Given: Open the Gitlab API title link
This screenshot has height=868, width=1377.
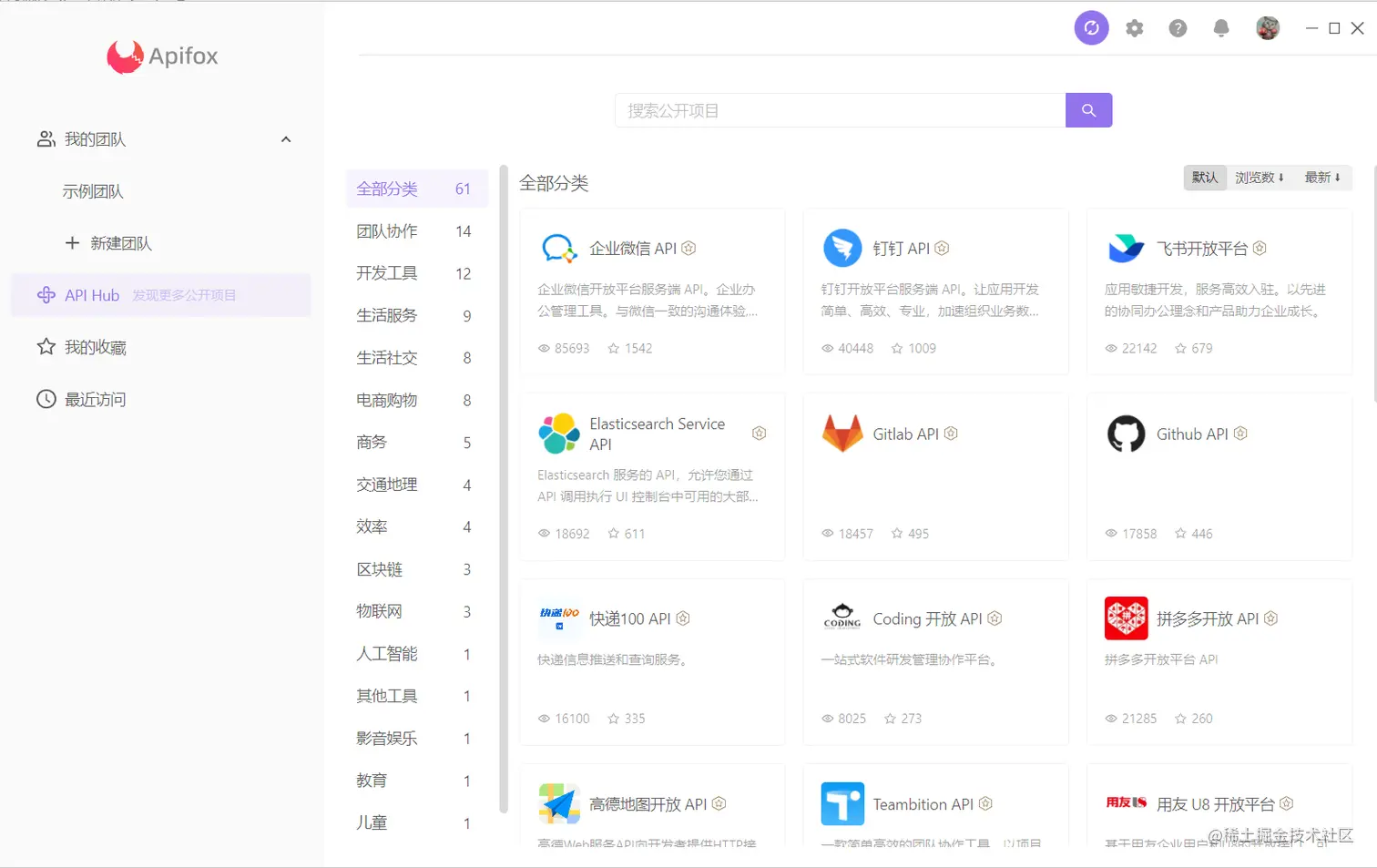Looking at the screenshot, I should pyautogui.click(x=905, y=434).
